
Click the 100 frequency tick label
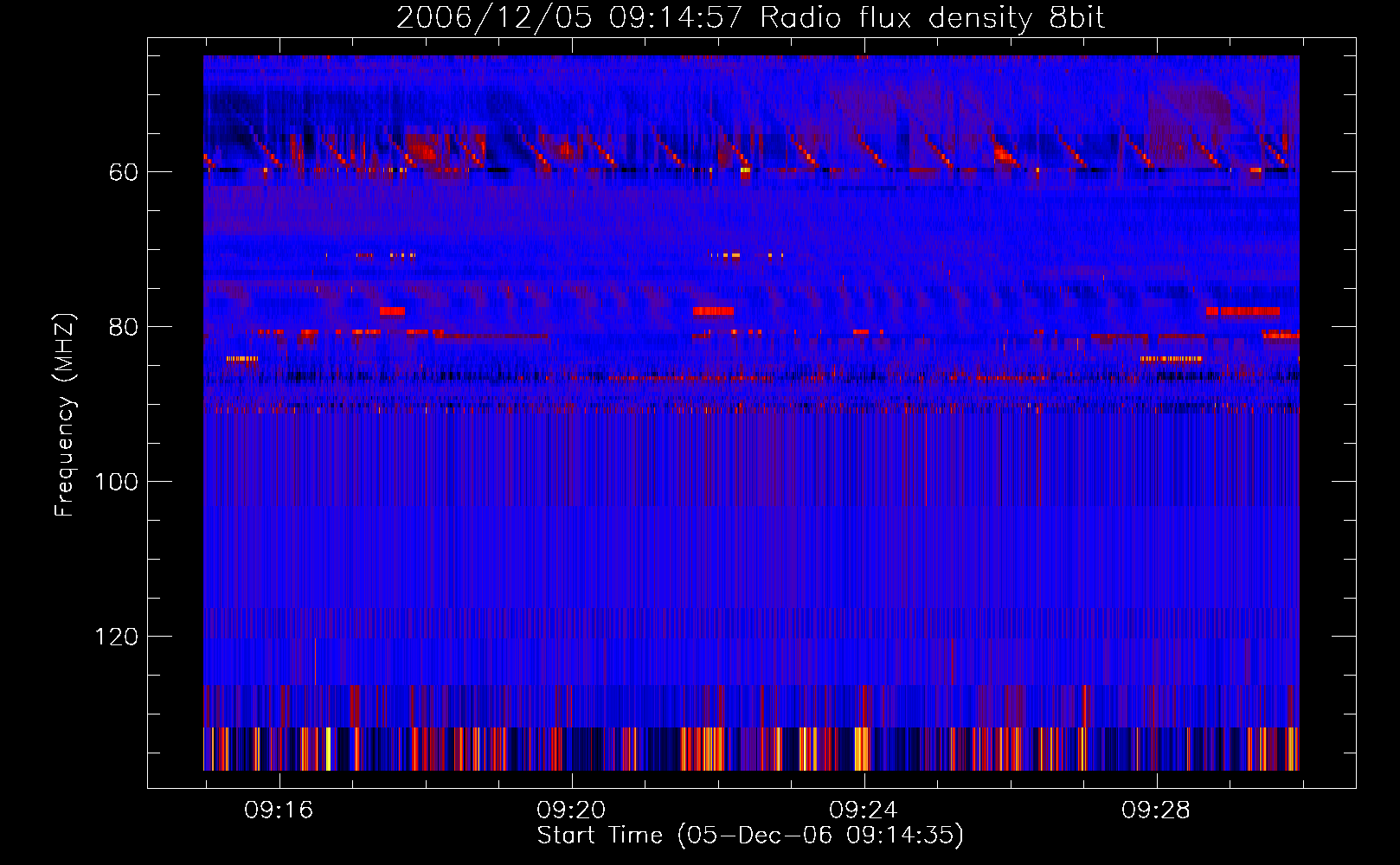point(116,482)
